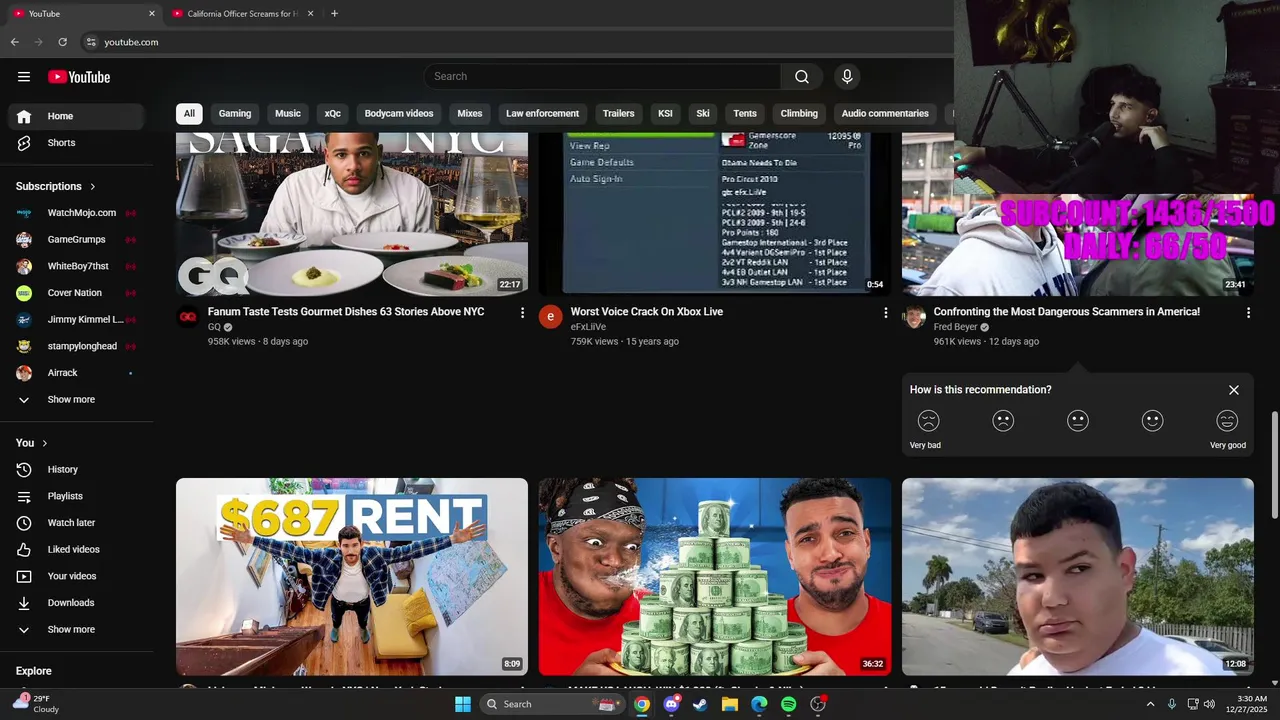Click the YouTube logo
The image size is (1280, 720).
(x=79, y=77)
